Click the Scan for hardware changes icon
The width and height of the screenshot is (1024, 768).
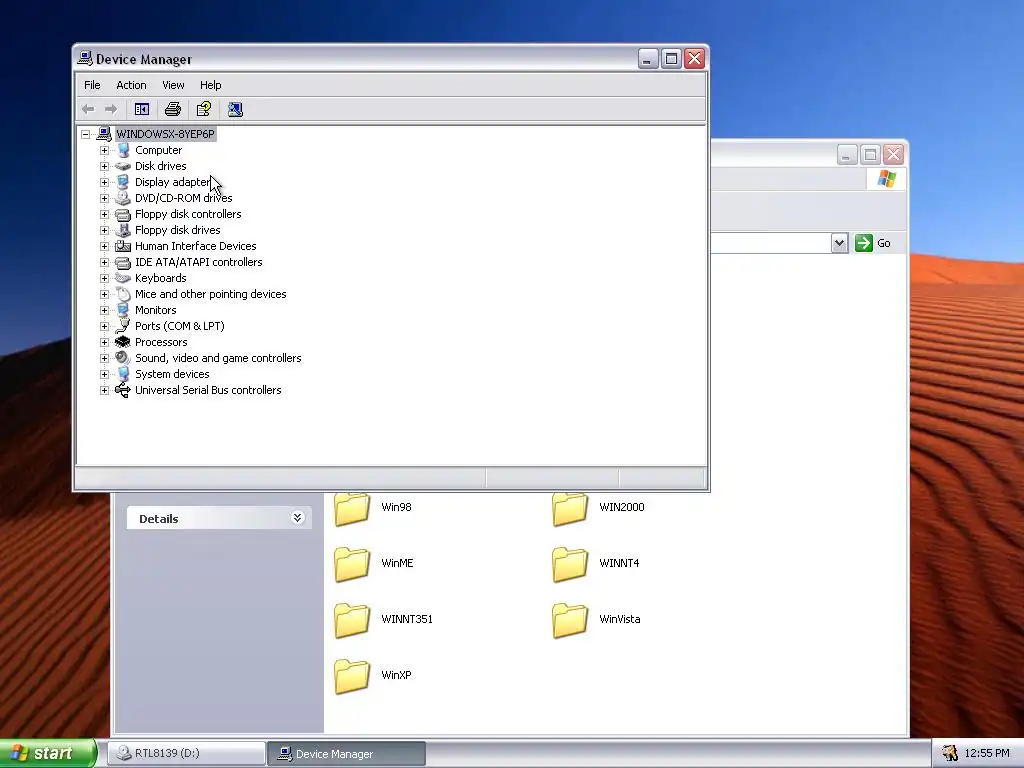[x=235, y=109]
